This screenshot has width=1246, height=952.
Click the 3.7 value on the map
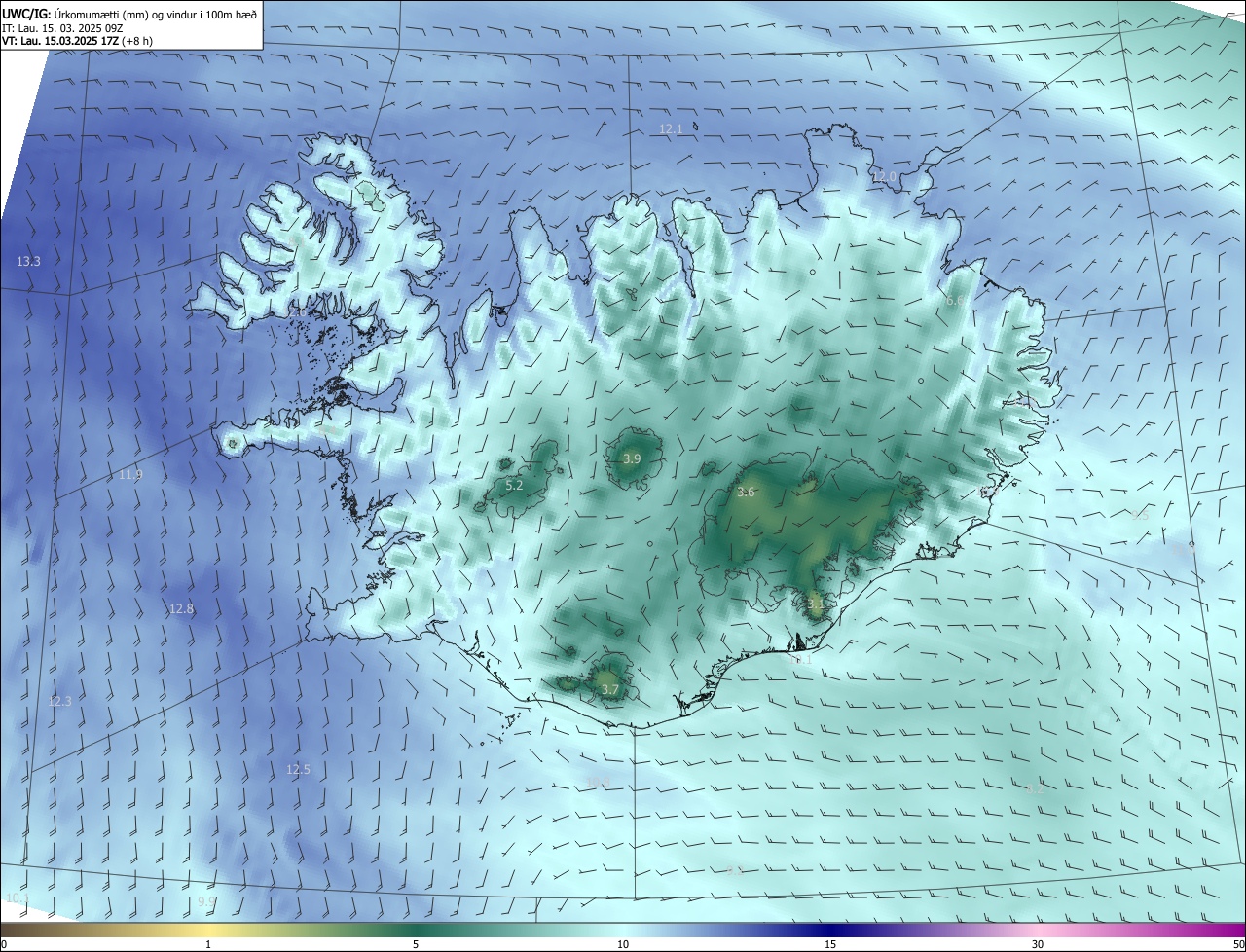pos(610,690)
